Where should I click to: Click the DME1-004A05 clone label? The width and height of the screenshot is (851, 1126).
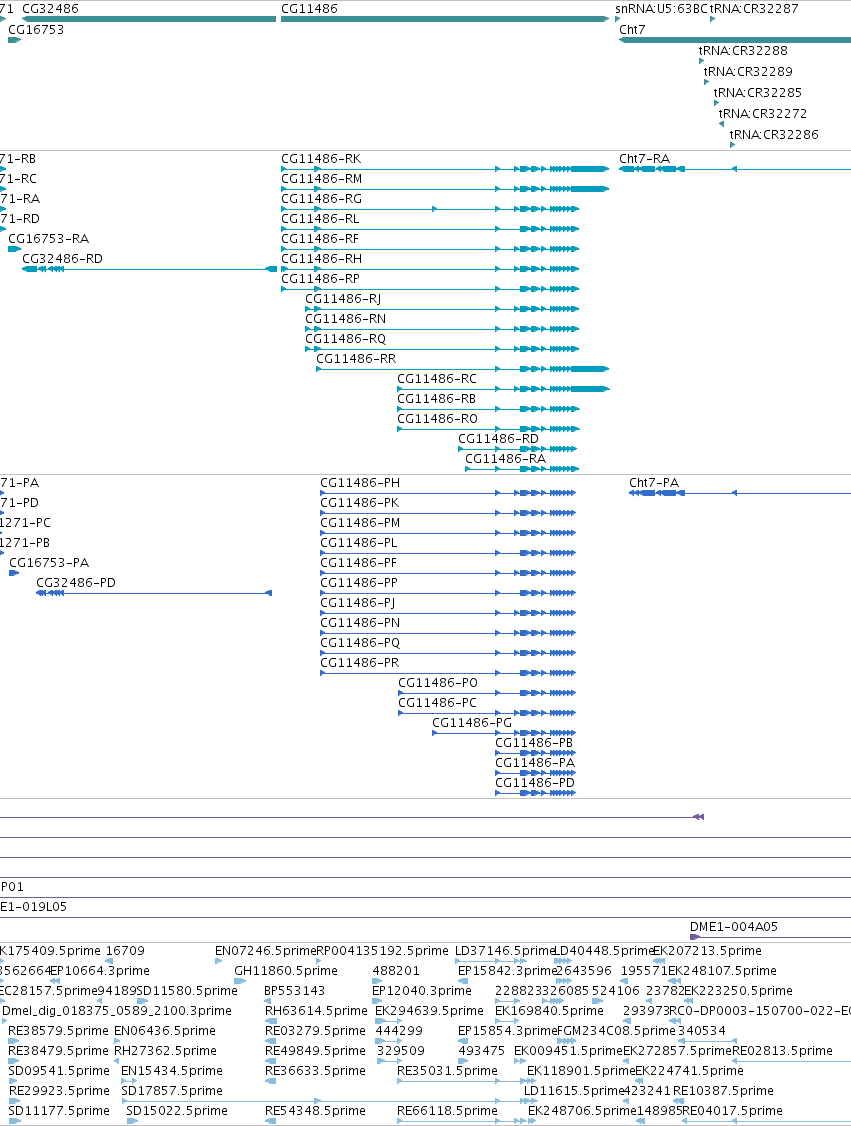point(733,926)
